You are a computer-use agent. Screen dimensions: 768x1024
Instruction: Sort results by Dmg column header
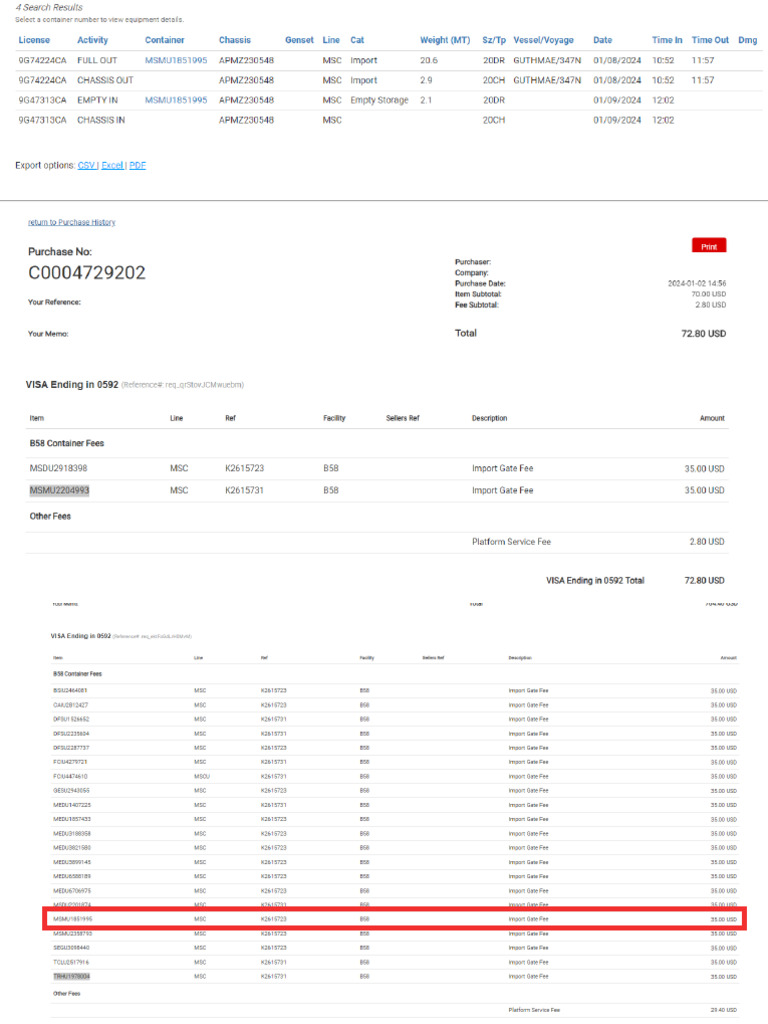(748, 40)
